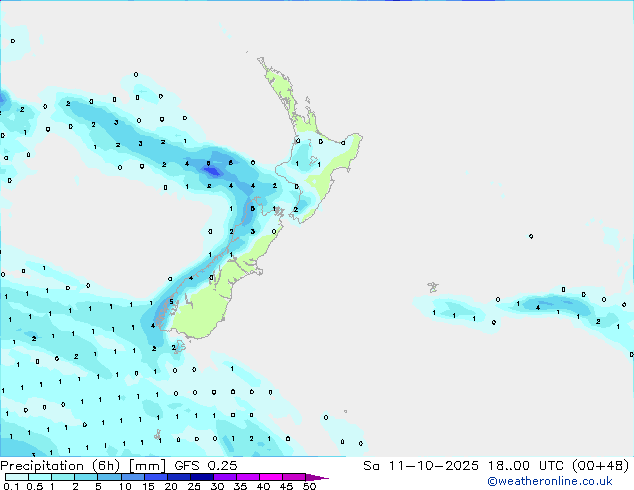Click the 0.1–0.5 mm legend color box

17,477
